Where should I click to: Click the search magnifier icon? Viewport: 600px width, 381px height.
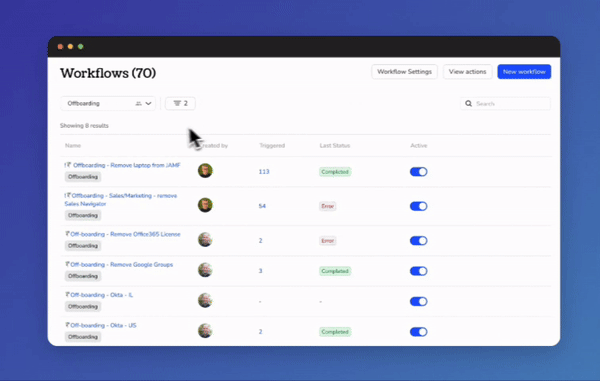(468, 103)
